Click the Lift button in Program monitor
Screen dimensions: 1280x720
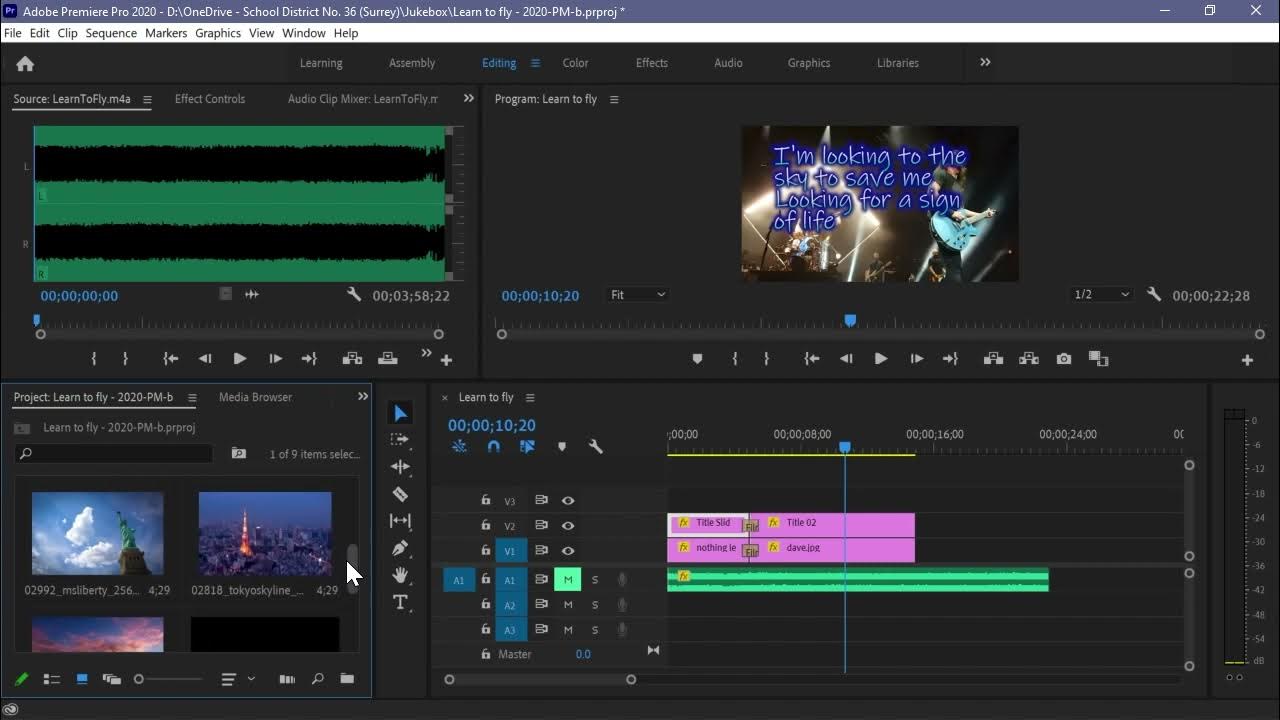click(993, 359)
